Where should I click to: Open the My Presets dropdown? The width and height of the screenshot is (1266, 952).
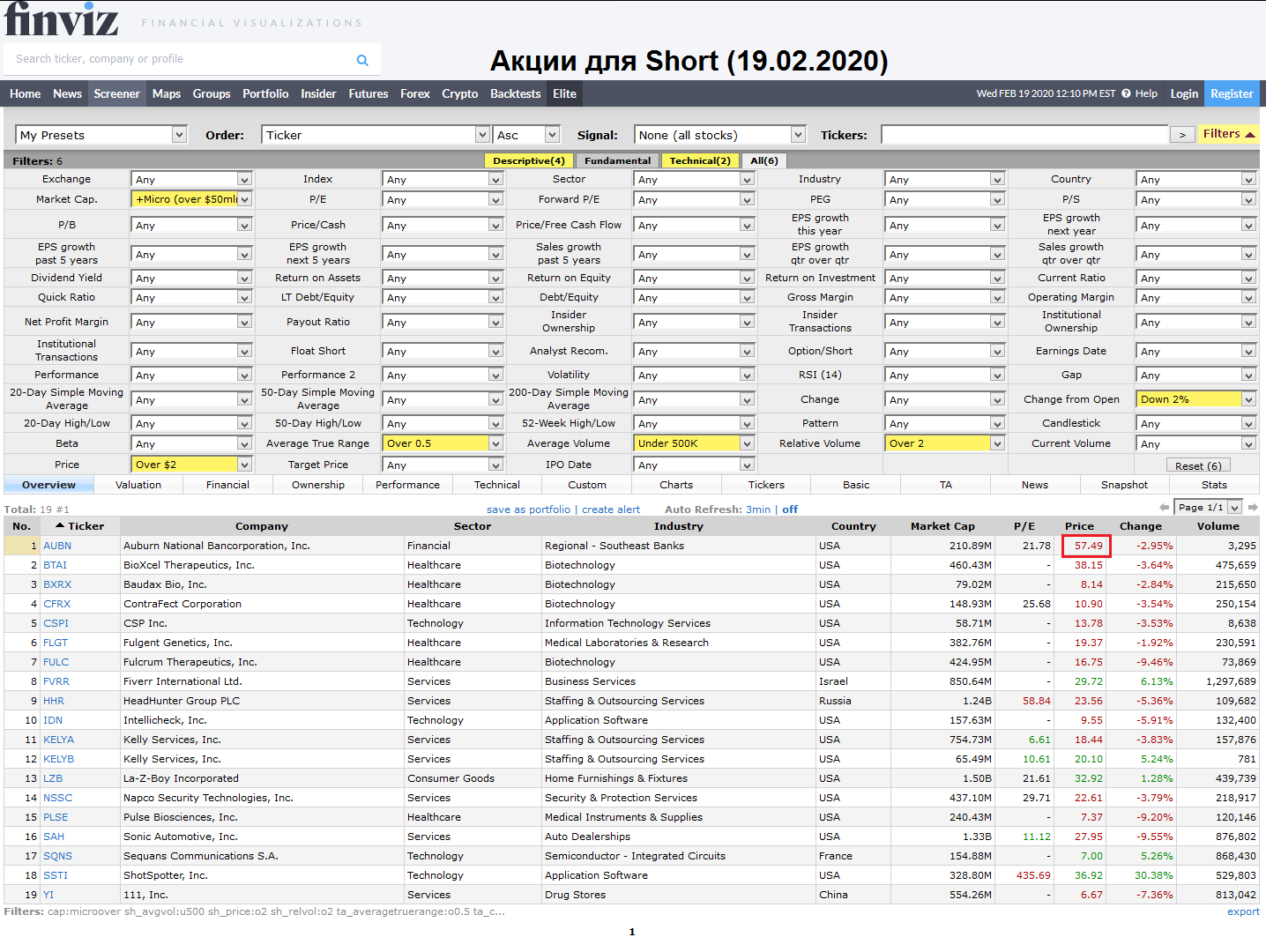coord(101,135)
